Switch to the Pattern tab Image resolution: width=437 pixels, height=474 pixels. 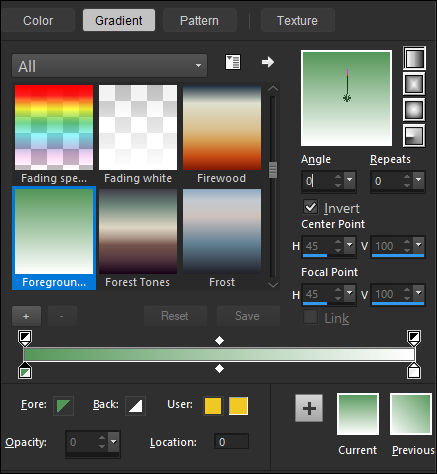point(200,21)
